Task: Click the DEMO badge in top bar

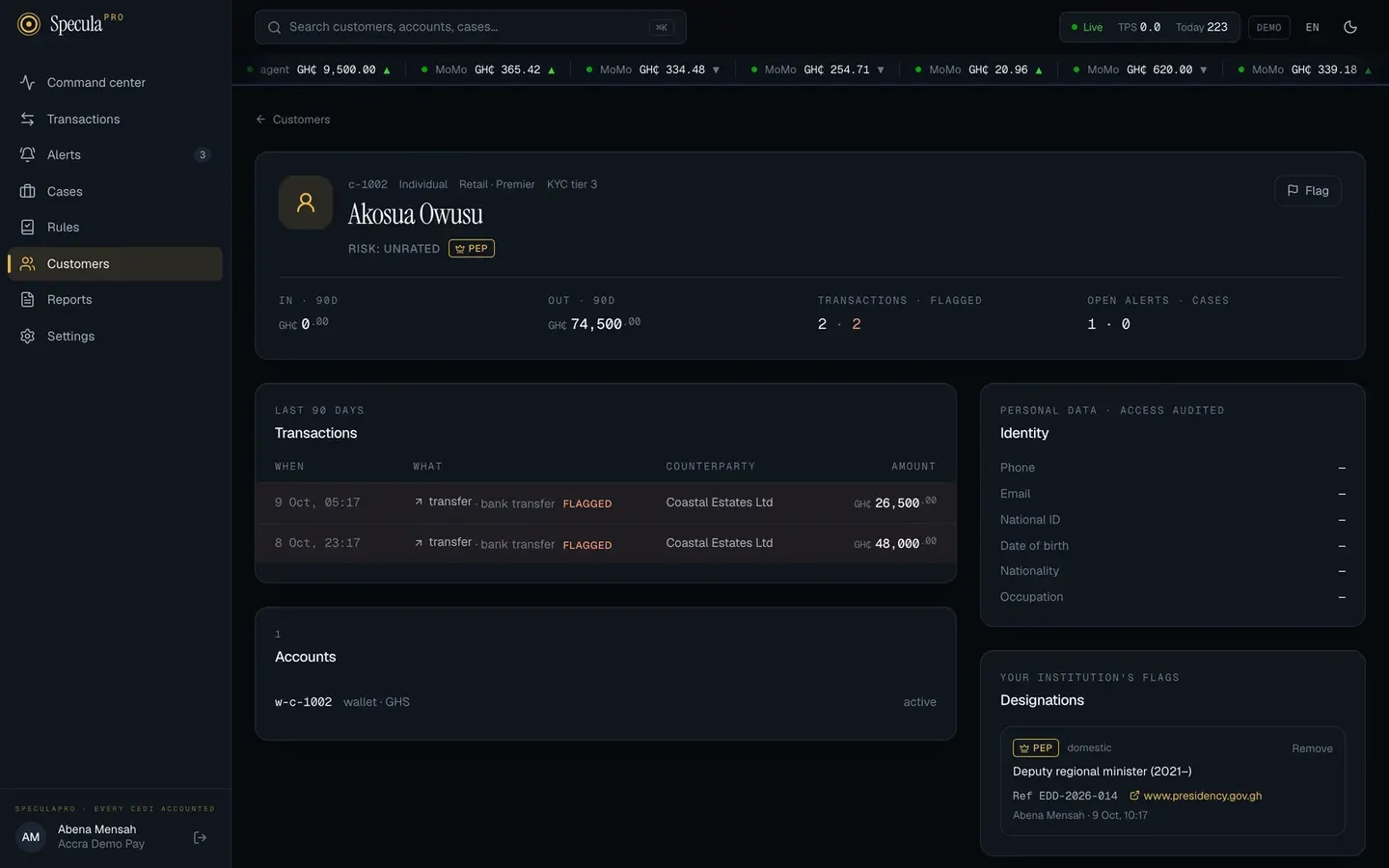Action: pos(1269,27)
